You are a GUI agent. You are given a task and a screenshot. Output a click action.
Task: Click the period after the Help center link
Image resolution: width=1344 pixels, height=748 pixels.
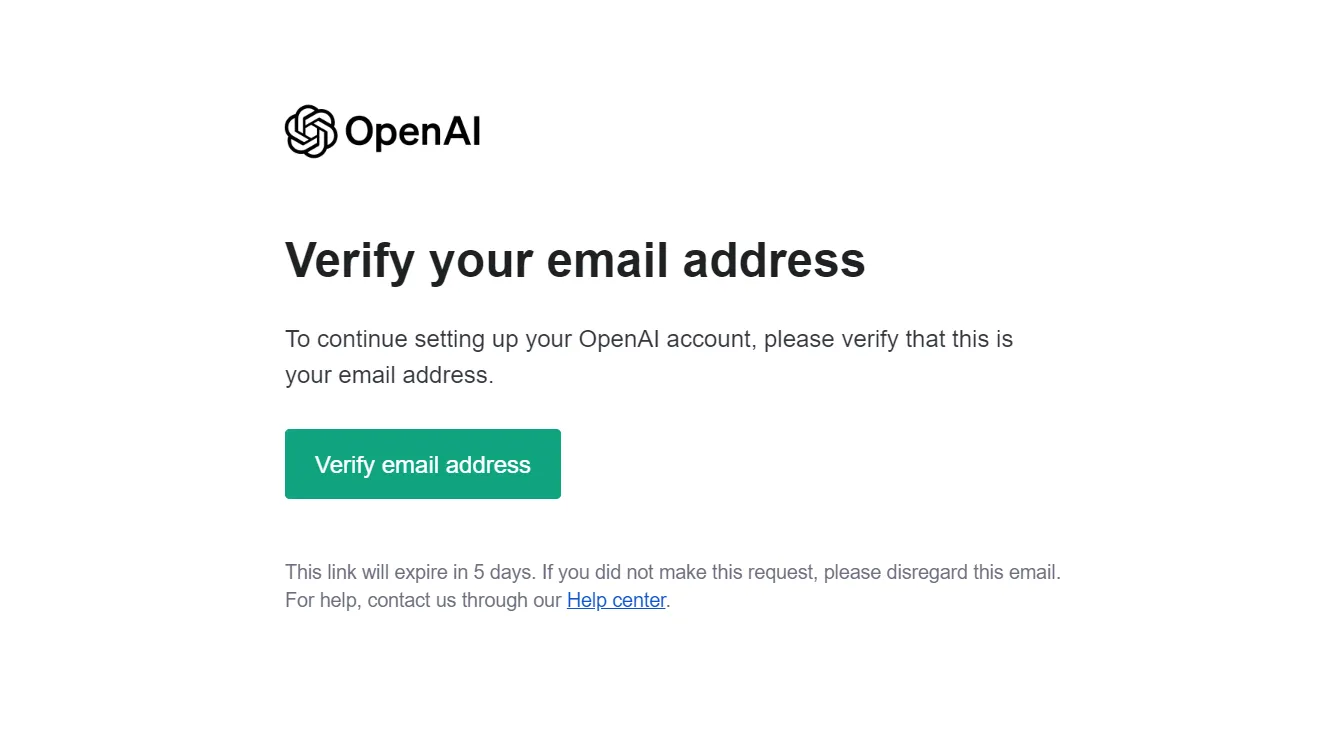pyautogui.click(x=668, y=605)
